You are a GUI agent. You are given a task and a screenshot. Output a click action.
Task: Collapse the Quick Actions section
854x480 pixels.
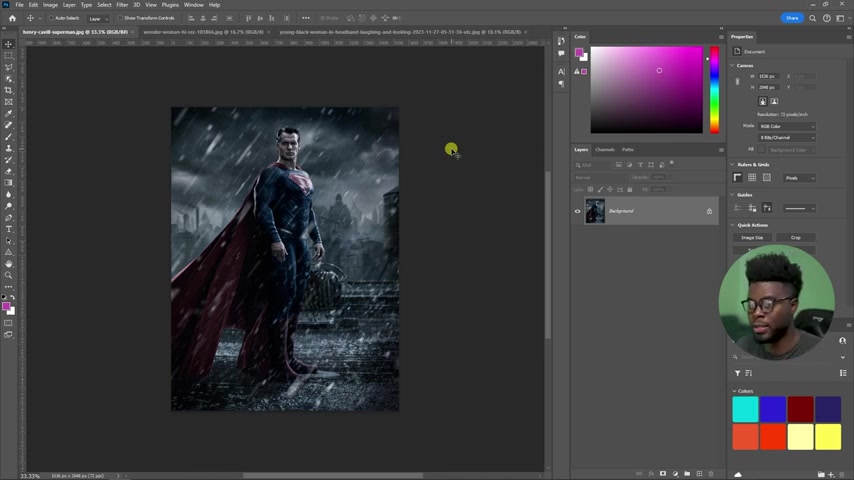(733, 225)
